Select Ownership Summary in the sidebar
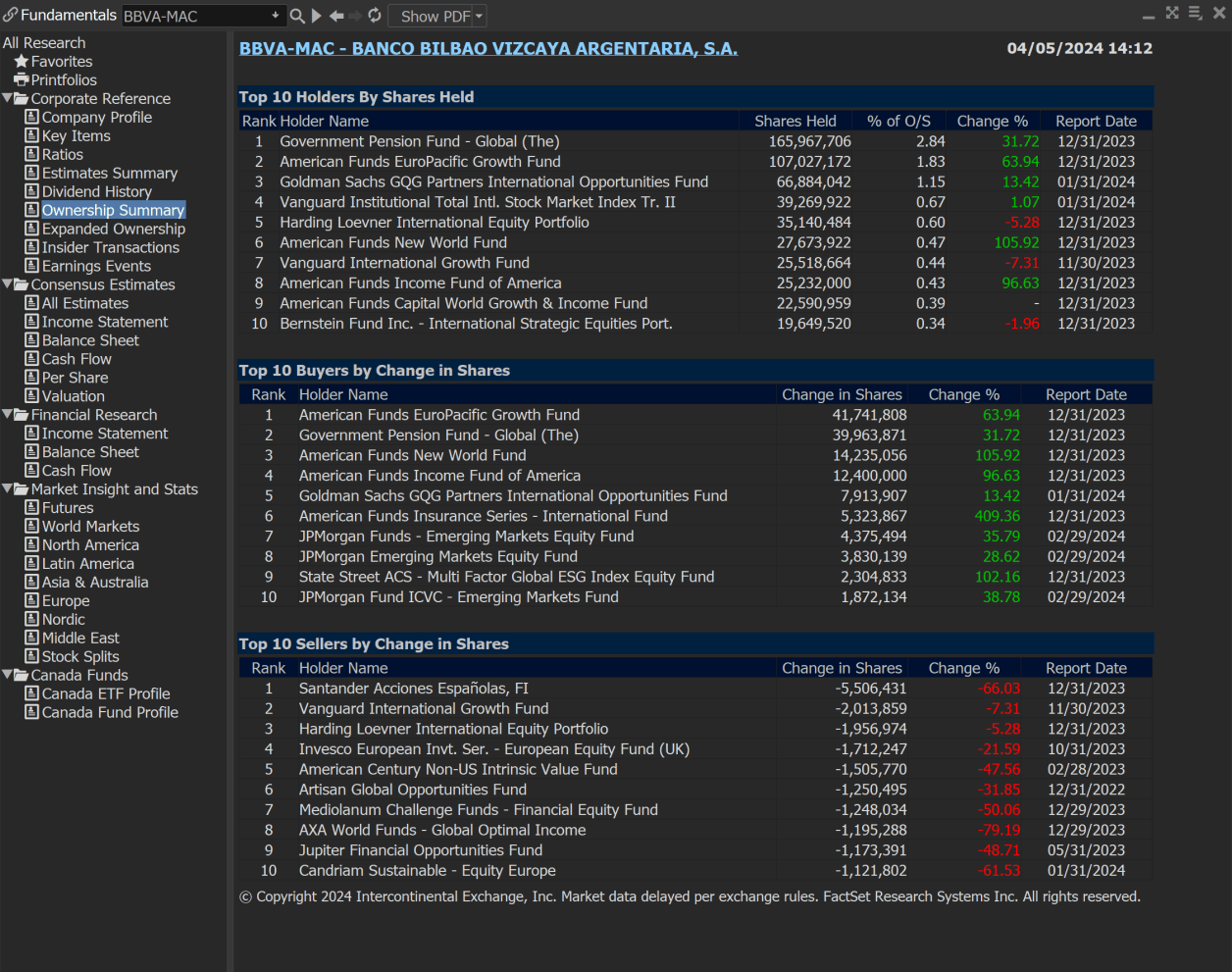 pyautogui.click(x=113, y=211)
